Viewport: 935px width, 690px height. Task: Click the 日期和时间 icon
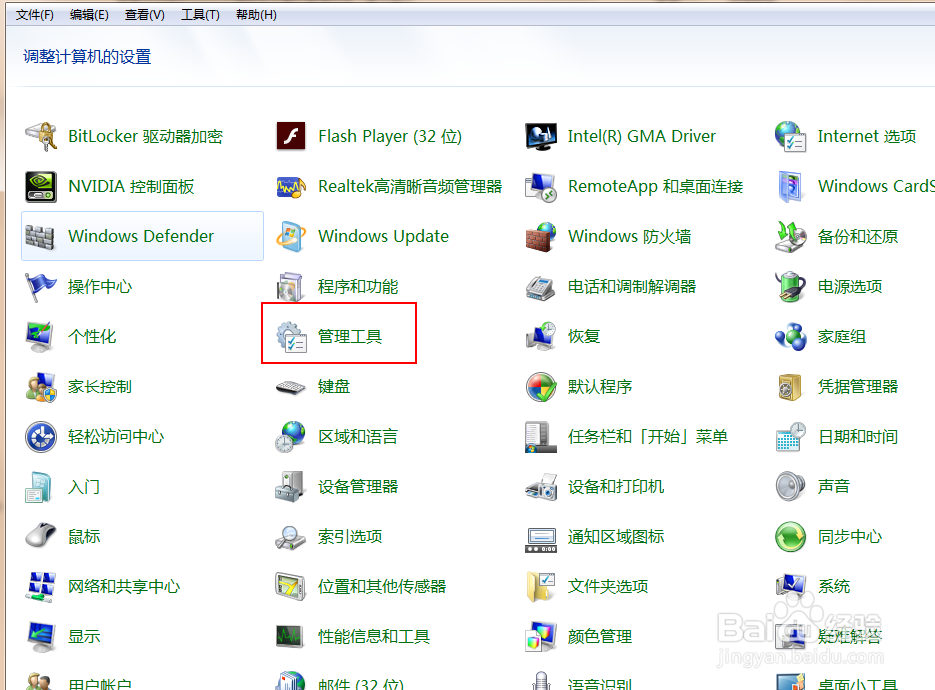click(791, 437)
